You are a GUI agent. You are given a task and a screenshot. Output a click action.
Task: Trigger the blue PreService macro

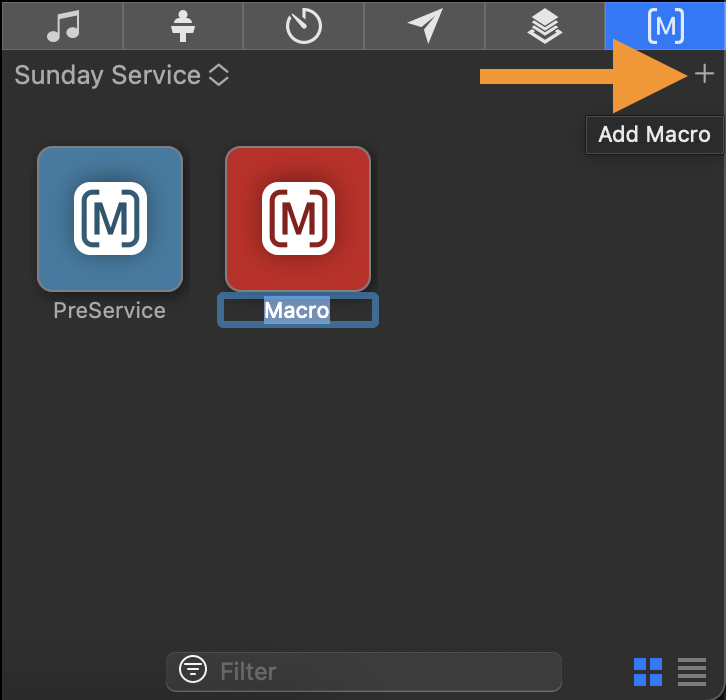click(x=110, y=219)
